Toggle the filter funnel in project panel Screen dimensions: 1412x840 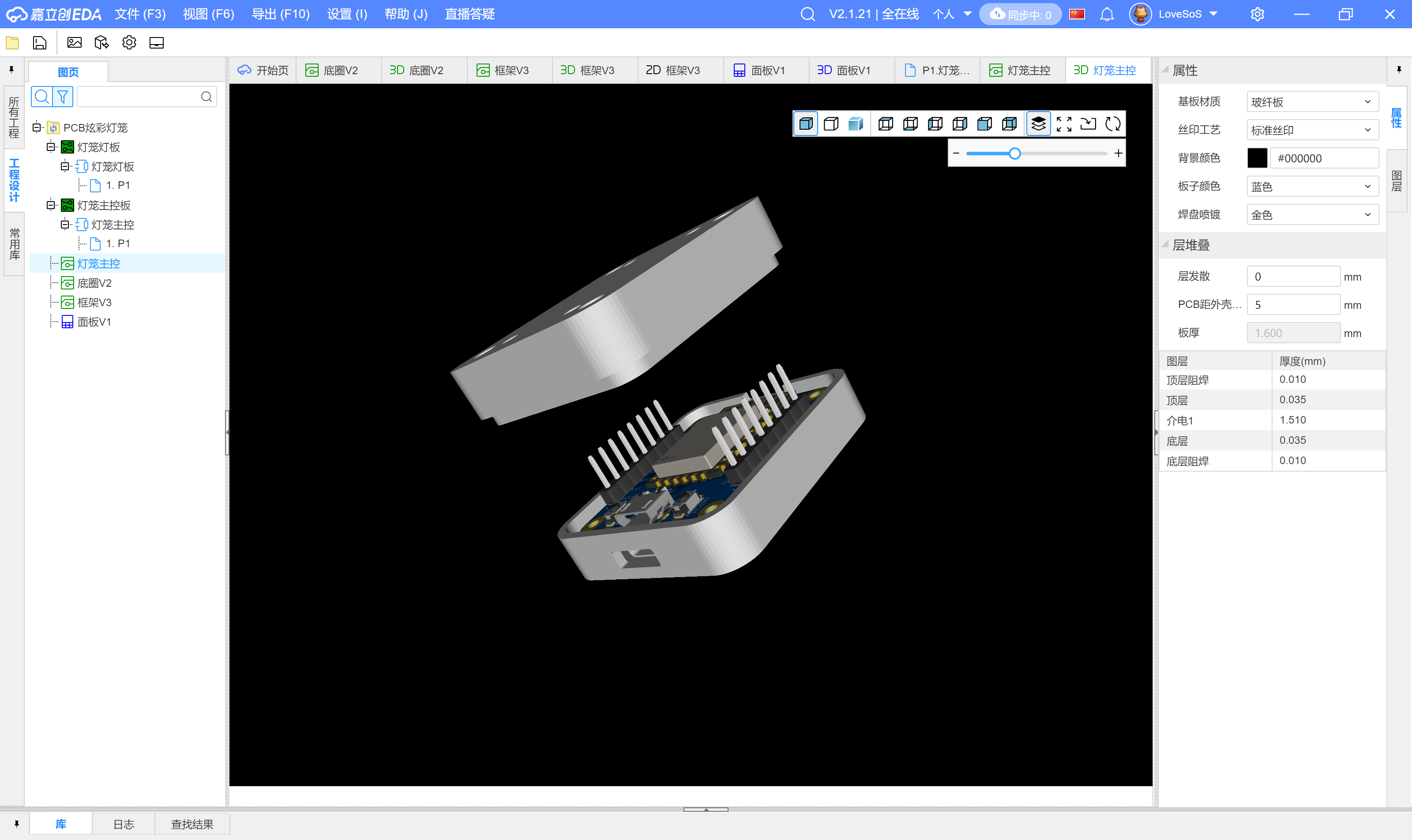pyautogui.click(x=63, y=97)
